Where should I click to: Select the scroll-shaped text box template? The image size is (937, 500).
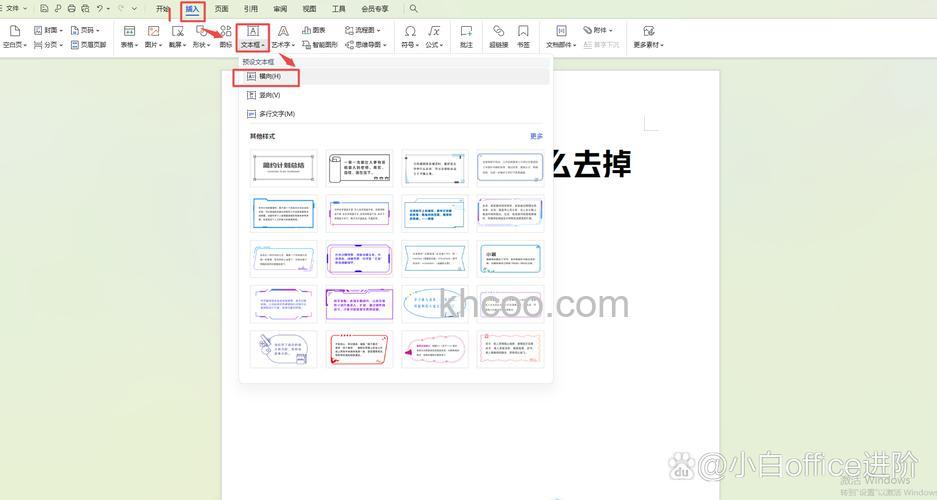[359, 168]
